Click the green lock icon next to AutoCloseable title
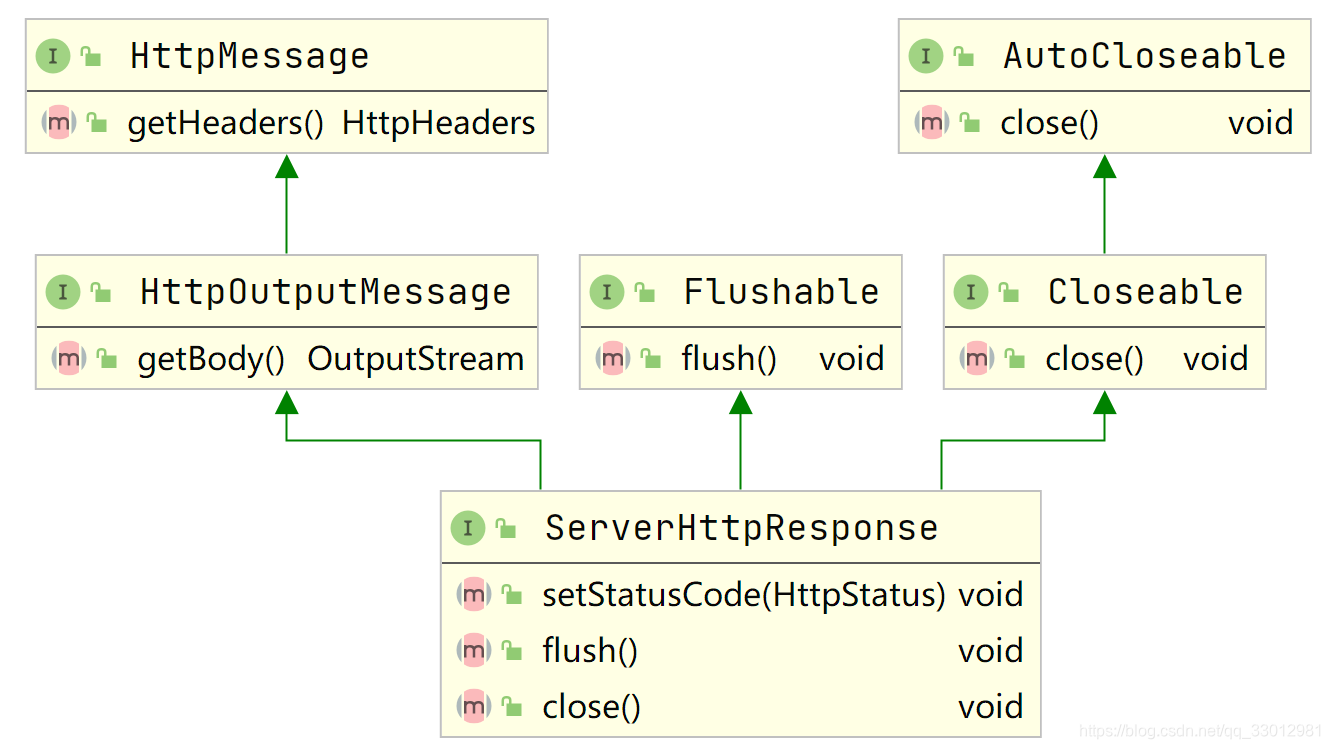Viewport: 1330px width, 749px height. click(x=965, y=57)
